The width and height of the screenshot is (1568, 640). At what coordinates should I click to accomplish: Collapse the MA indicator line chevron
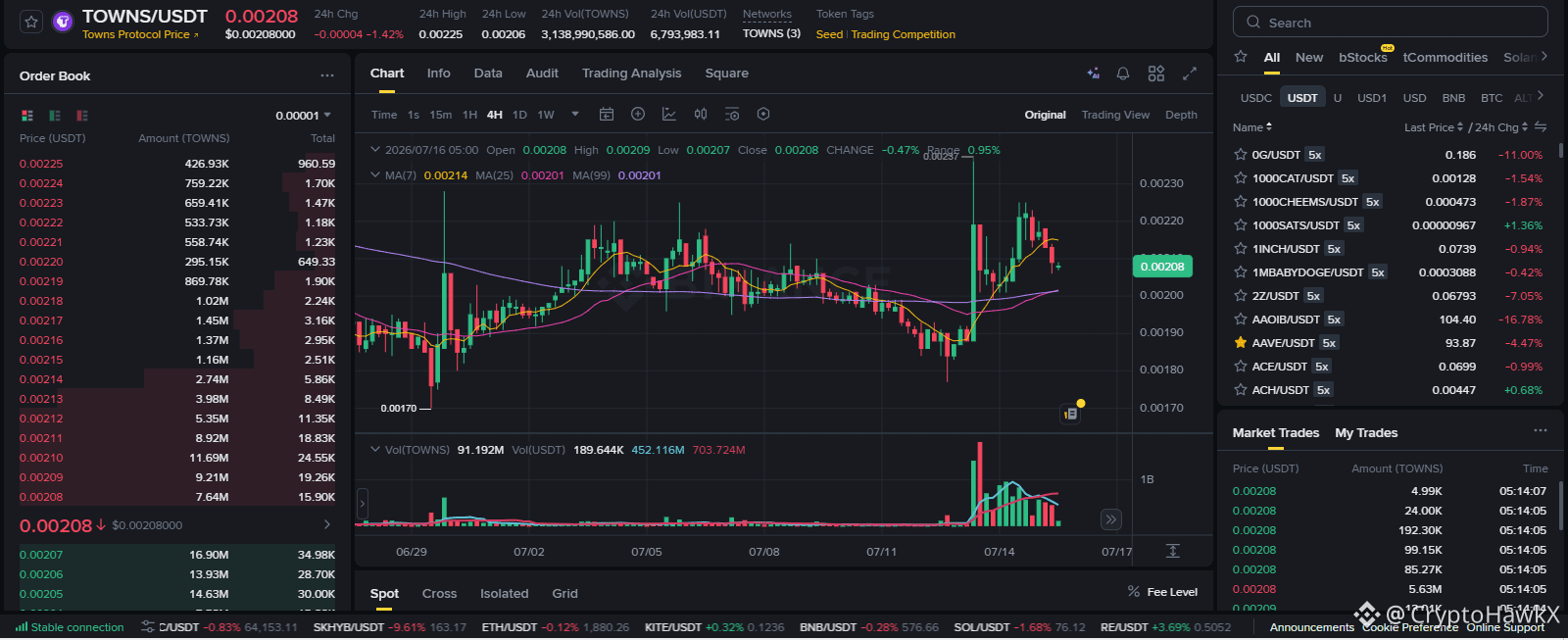(x=374, y=175)
